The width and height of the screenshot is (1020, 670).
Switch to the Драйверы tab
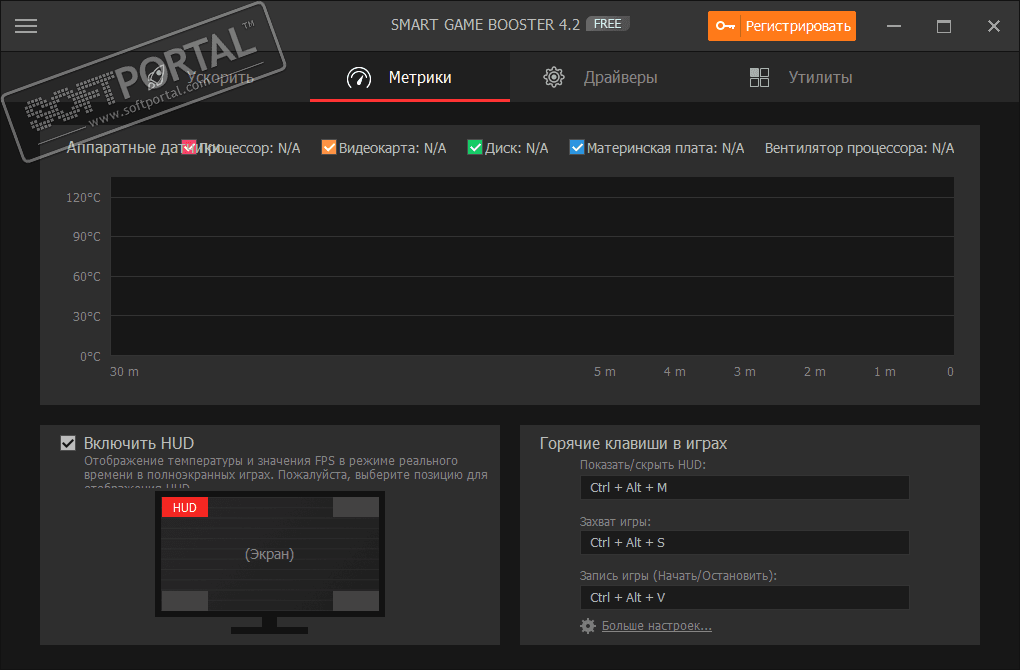coord(600,77)
